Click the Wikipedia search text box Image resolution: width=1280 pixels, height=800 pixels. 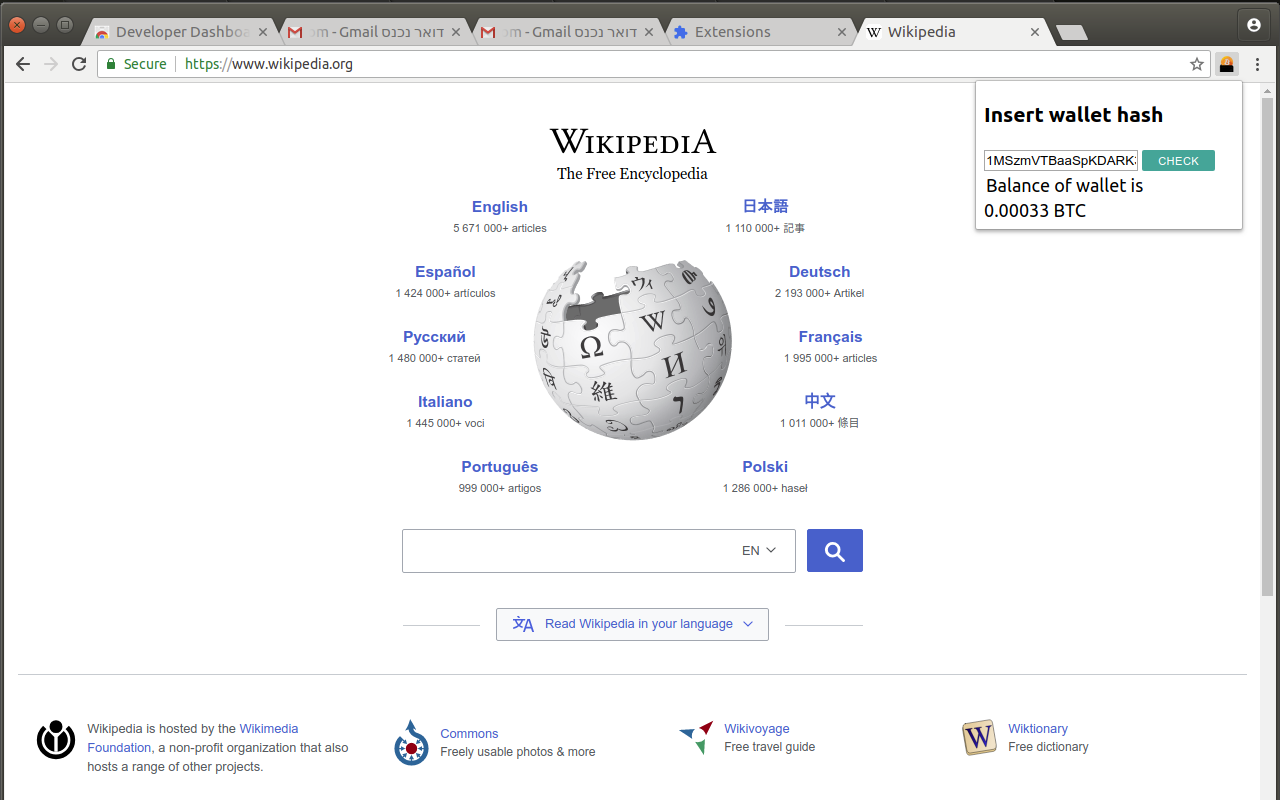[x=565, y=551]
